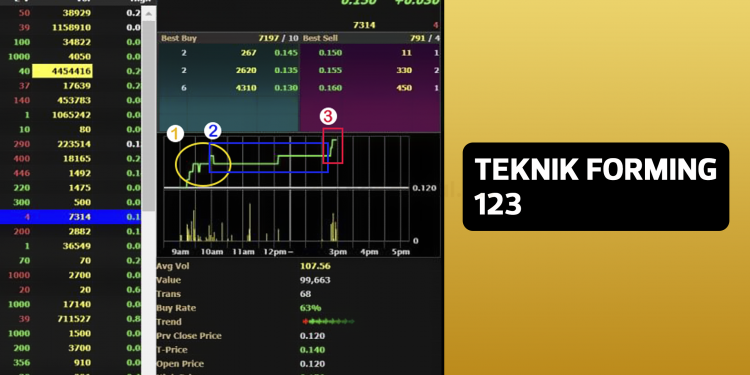Select the row with volume 1475
This screenshot has width=750, height=375.
coord(71,188)
